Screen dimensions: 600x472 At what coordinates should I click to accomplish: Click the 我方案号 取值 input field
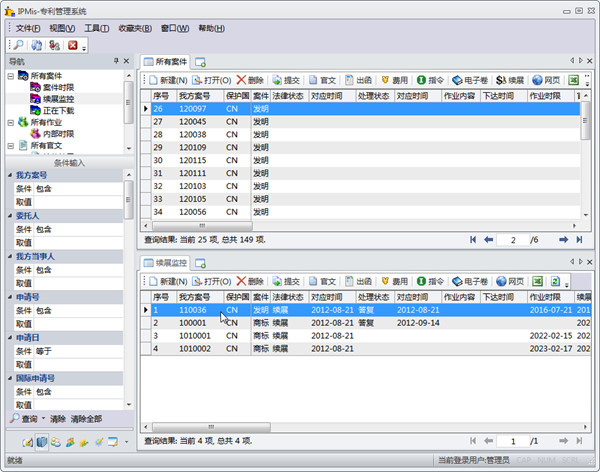tap(78, 202)
